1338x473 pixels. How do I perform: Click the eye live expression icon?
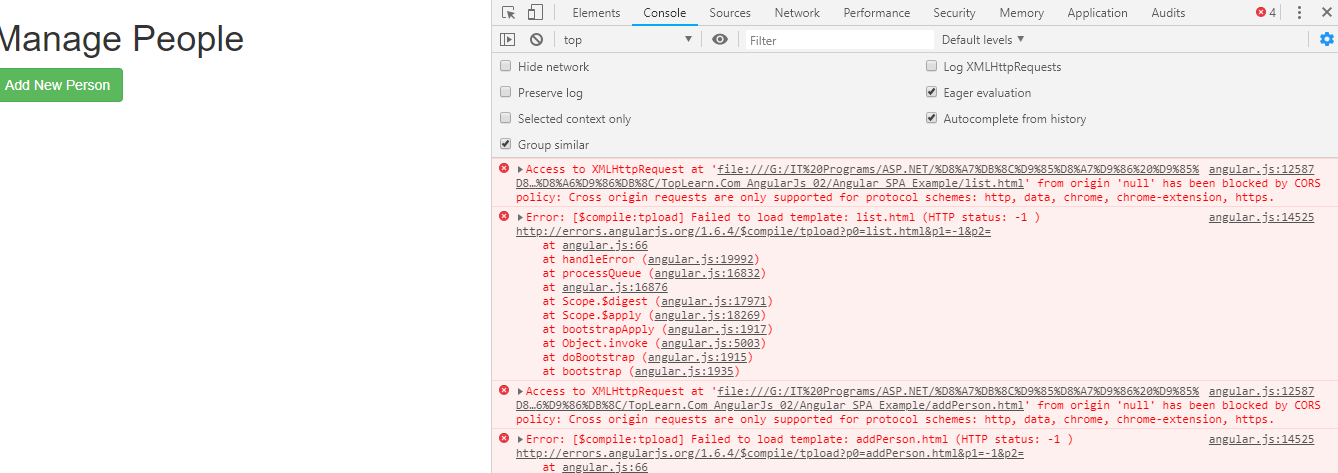point(720,40)
